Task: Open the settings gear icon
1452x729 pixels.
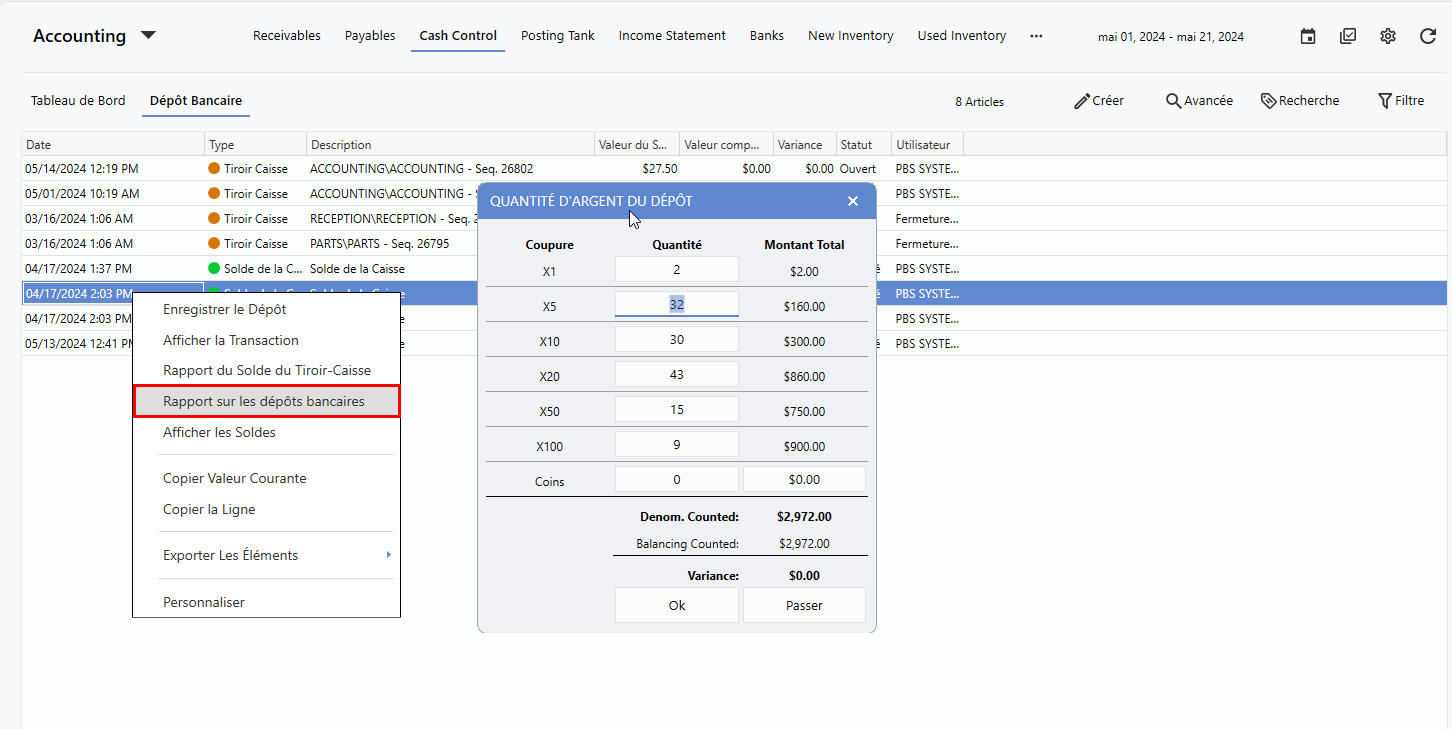Action: (1388, 36)
